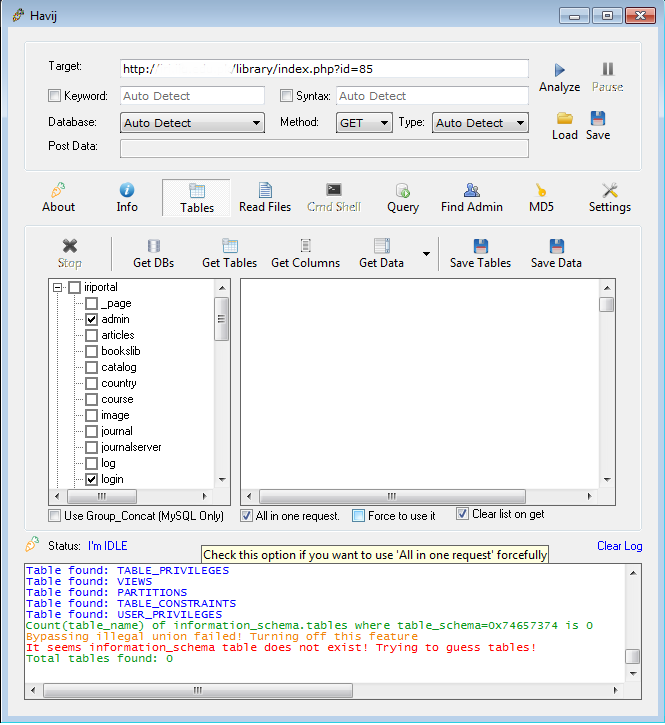Select the Tables tab
Viewport: 665px width, 725px height.
[197, 198]
